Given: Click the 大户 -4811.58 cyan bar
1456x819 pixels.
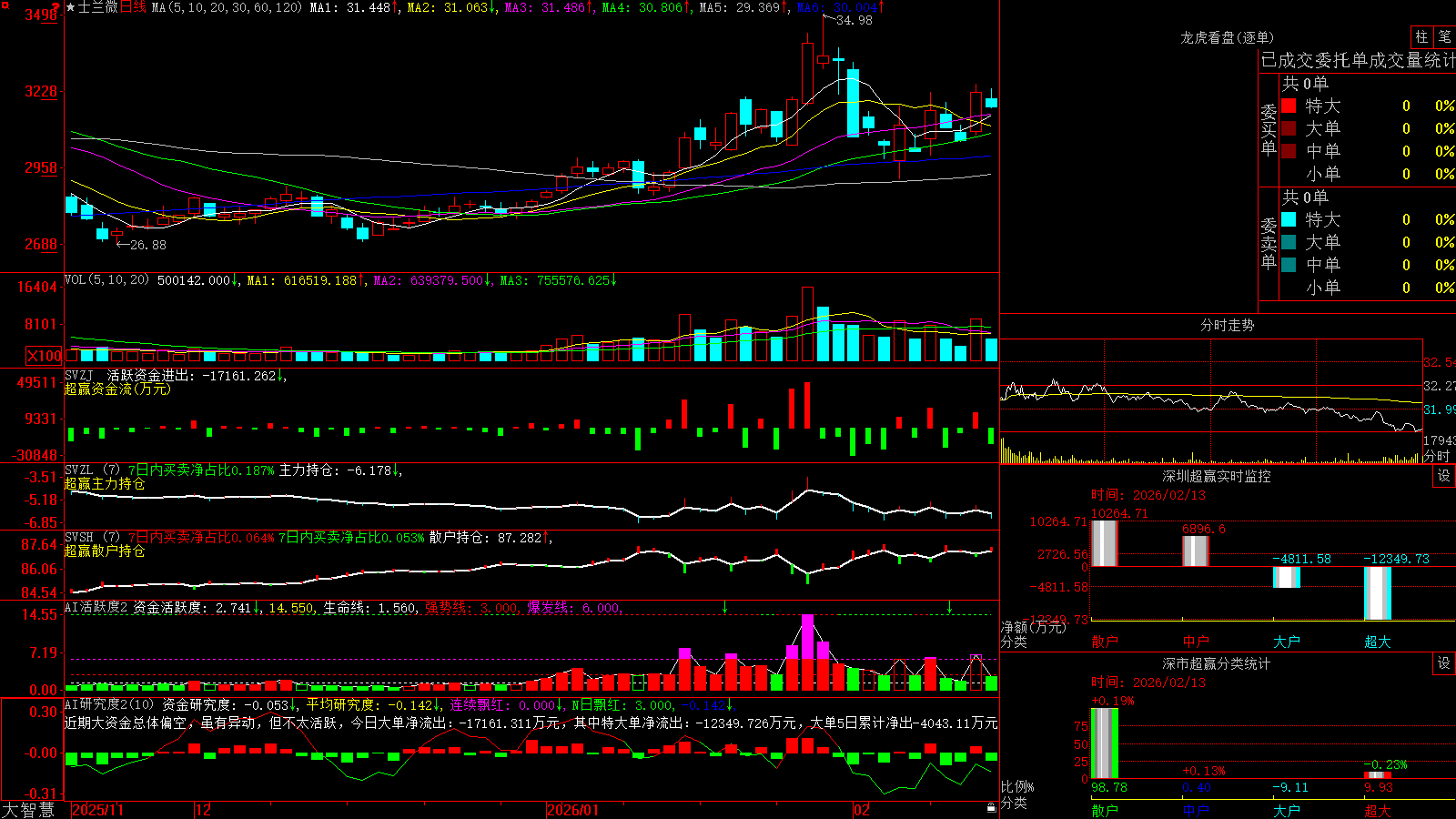Looking at the screenshot, I should click(1286, 577).
